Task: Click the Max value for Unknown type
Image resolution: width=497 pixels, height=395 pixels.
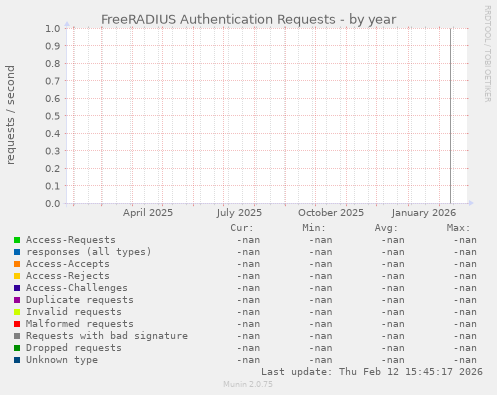Action: pos(465,360)
